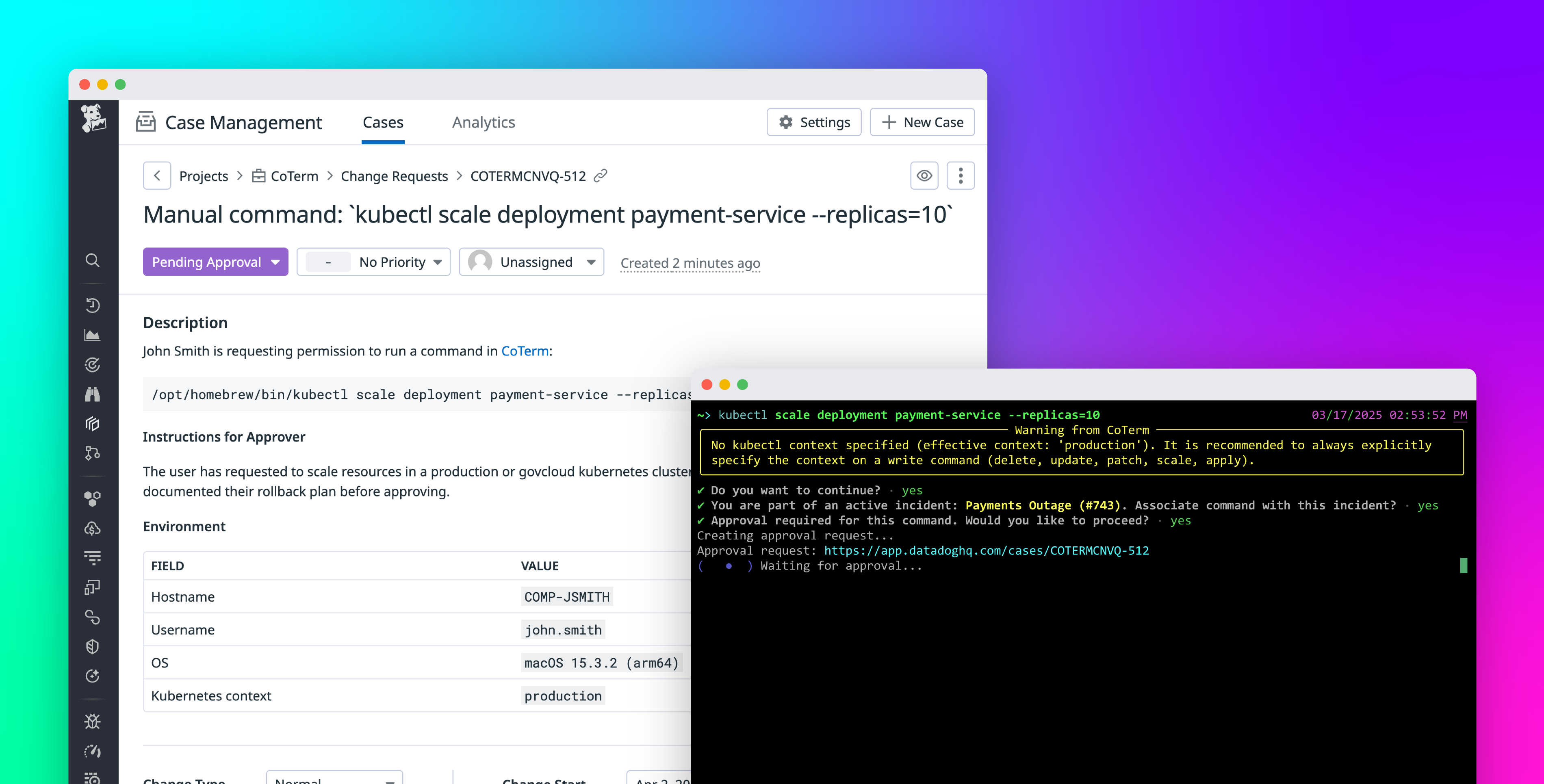
Task: Open the search icon in the sidebar
Action: (x=92, y=260)
